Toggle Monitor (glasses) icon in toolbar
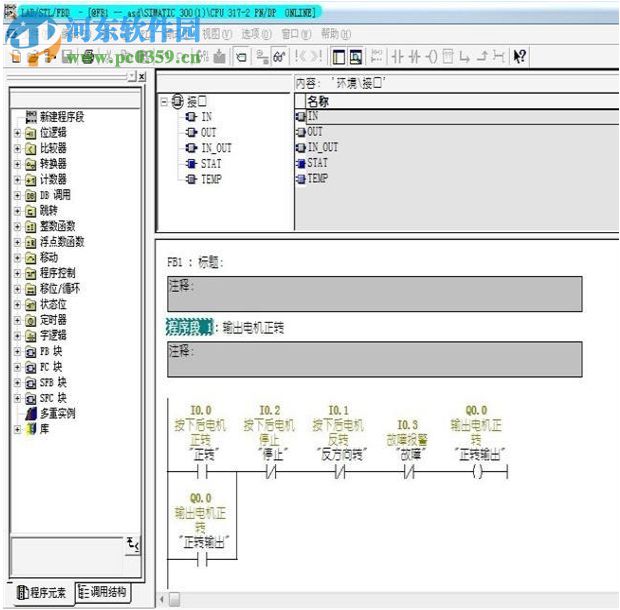This screenshot has height=610, width=620. [279, 57]
